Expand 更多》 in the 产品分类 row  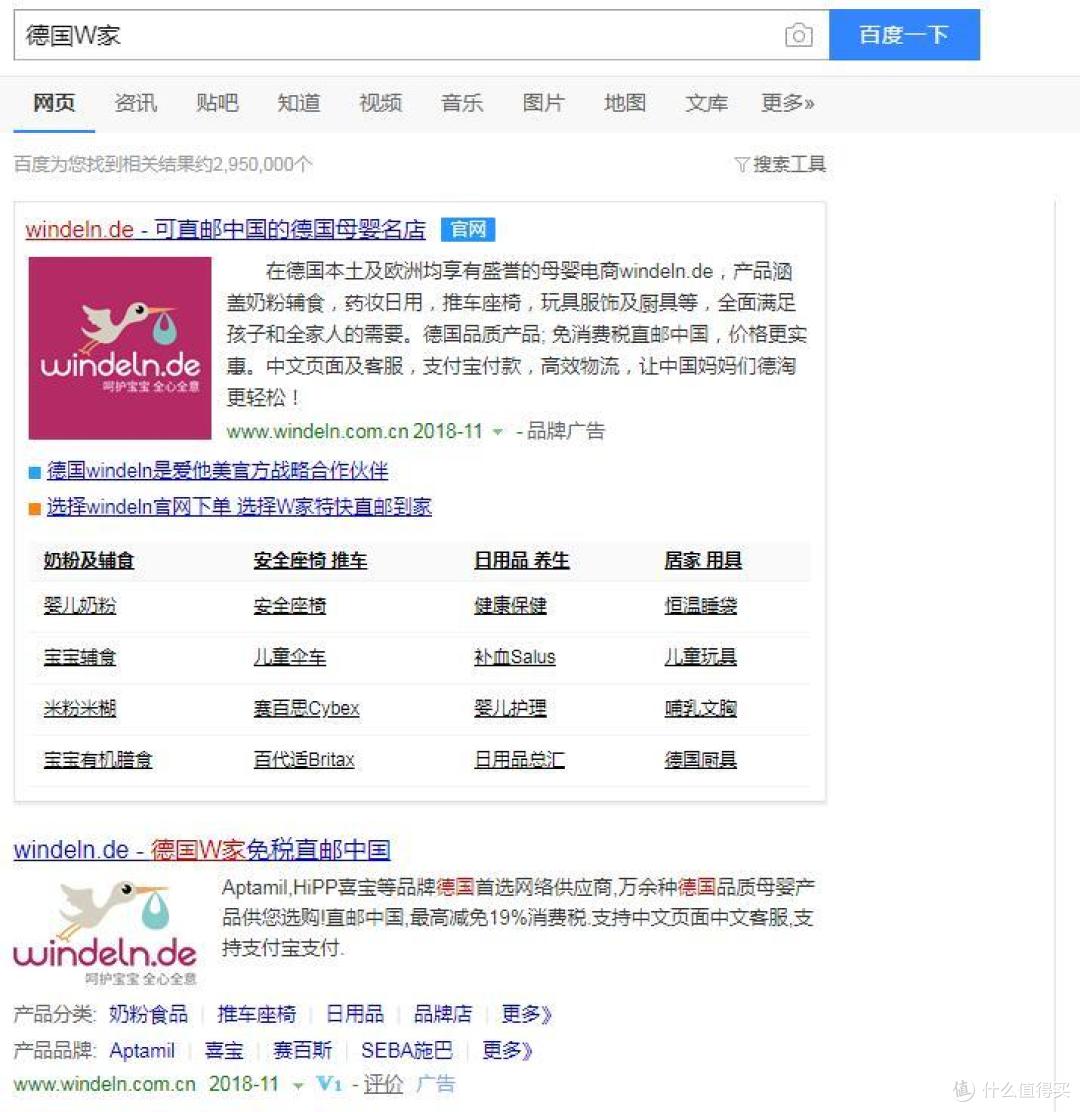526,1014
